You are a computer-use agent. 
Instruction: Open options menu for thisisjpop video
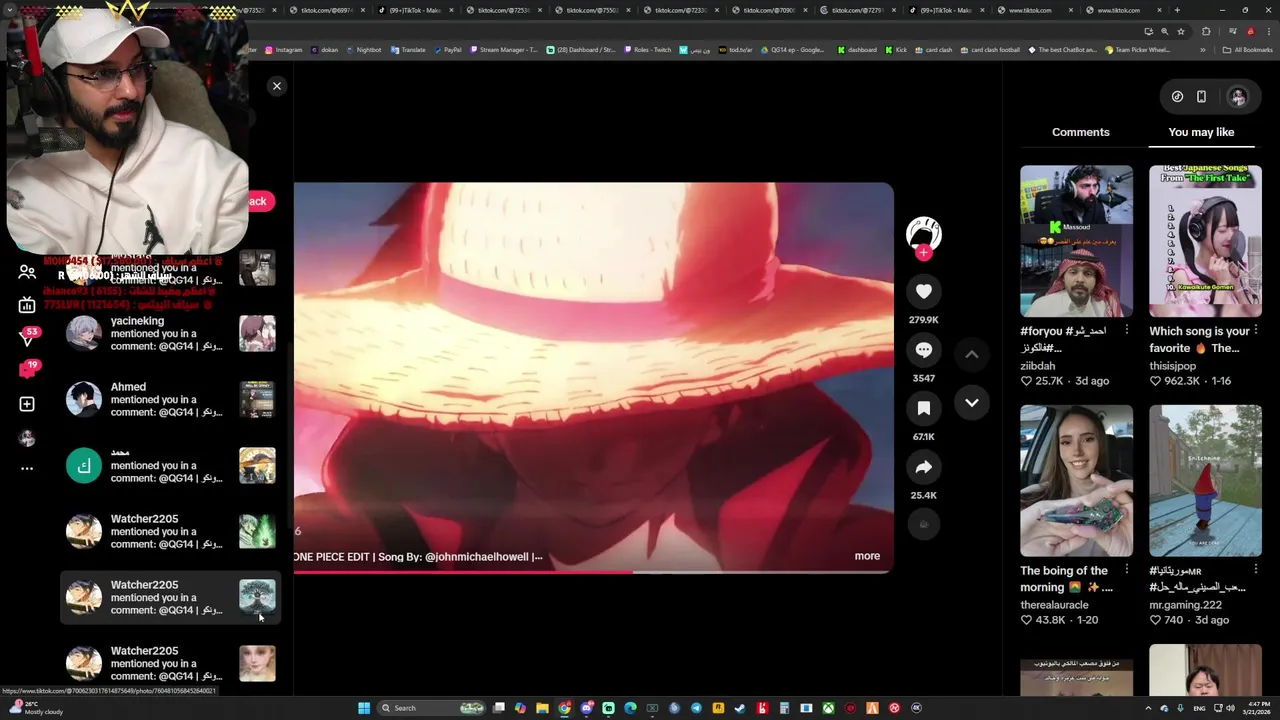[1256, 330]
